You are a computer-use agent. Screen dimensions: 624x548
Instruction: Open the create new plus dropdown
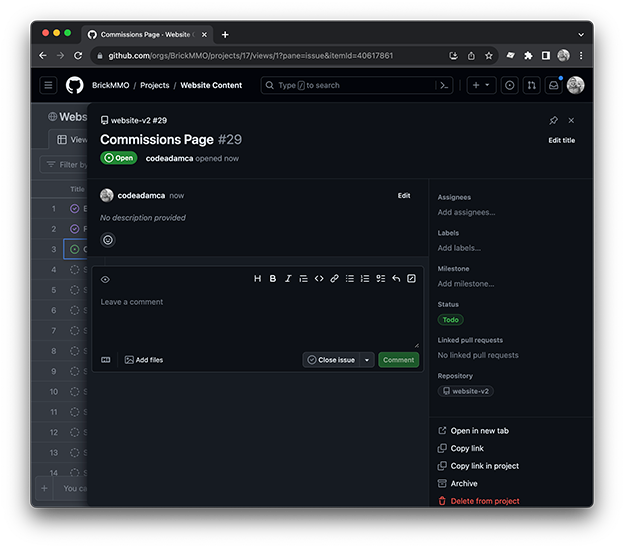point(481,86)
